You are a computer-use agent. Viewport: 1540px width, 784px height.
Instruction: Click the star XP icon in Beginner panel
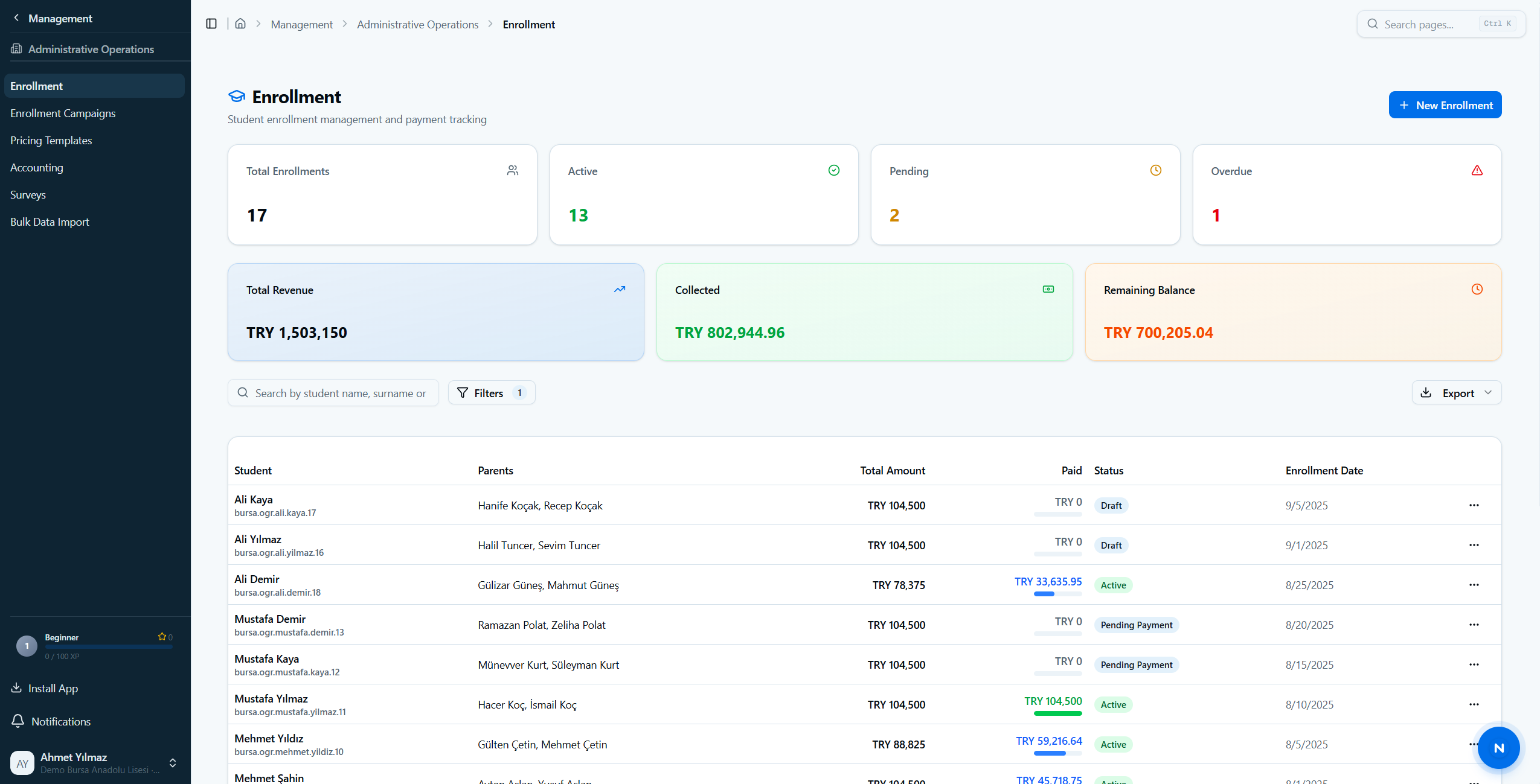pos(162,637)
